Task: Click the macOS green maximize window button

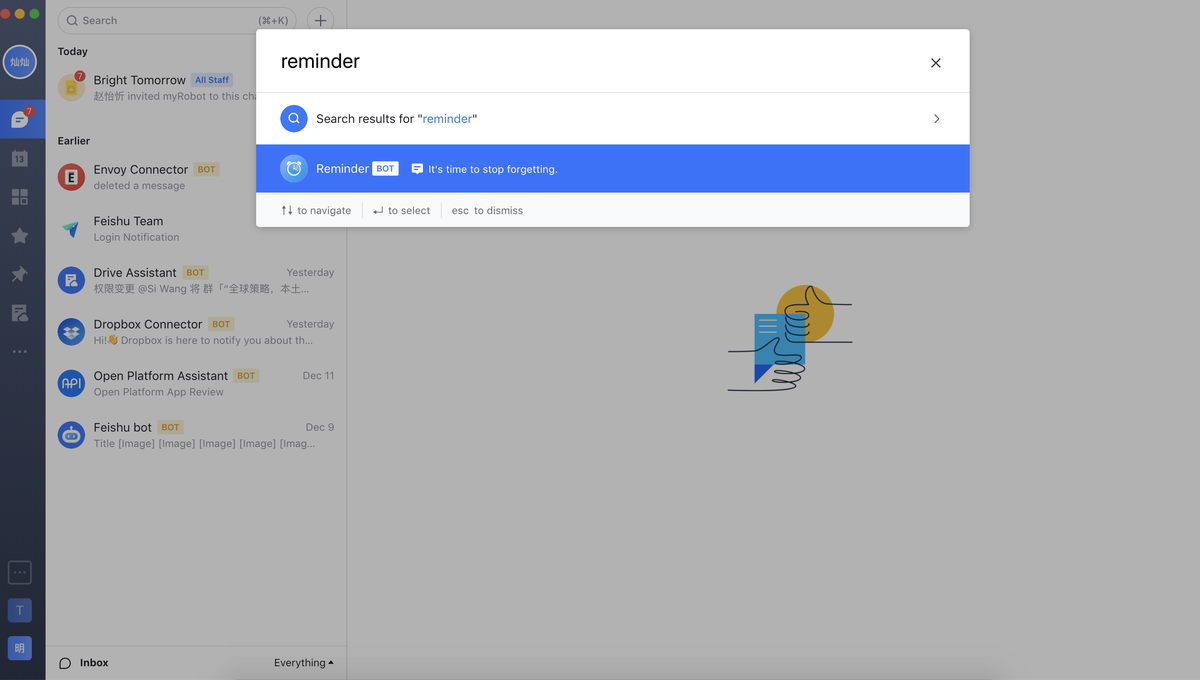Action: pyautogui.click(x=35, y=13)
